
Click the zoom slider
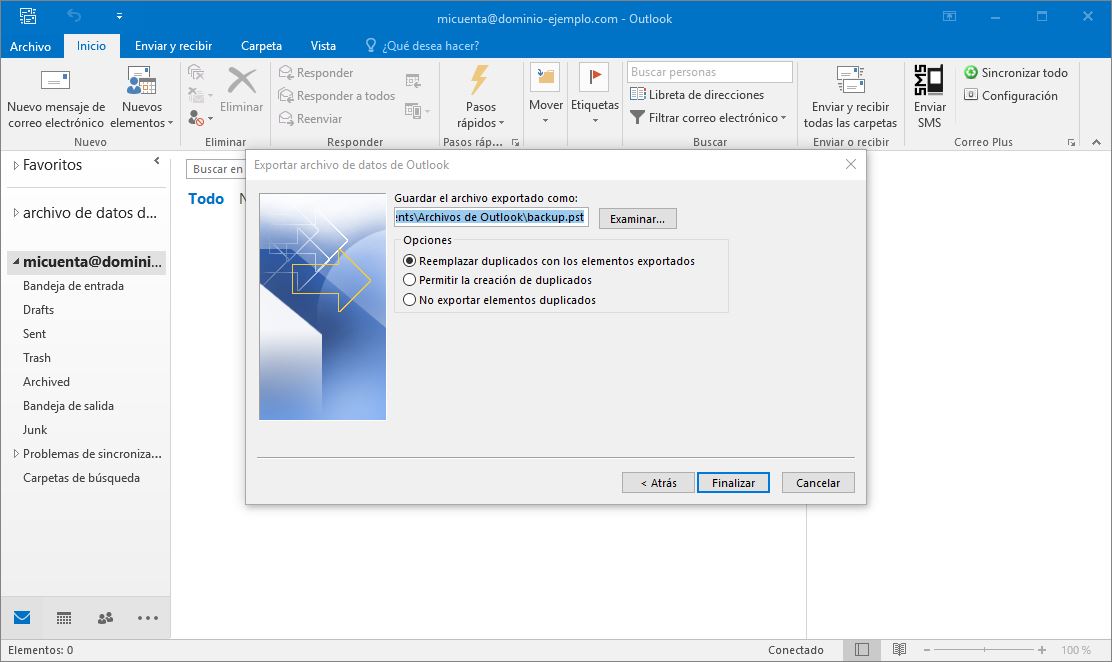coord(984,650)
